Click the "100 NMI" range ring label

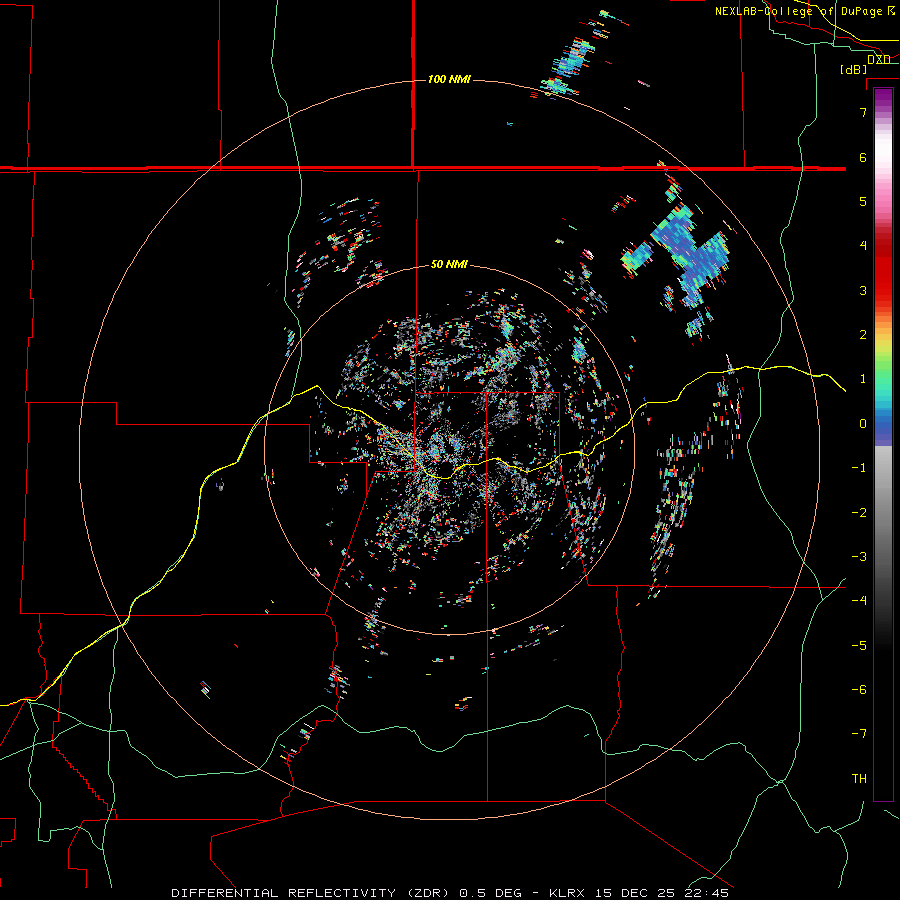tap(449, 79)
